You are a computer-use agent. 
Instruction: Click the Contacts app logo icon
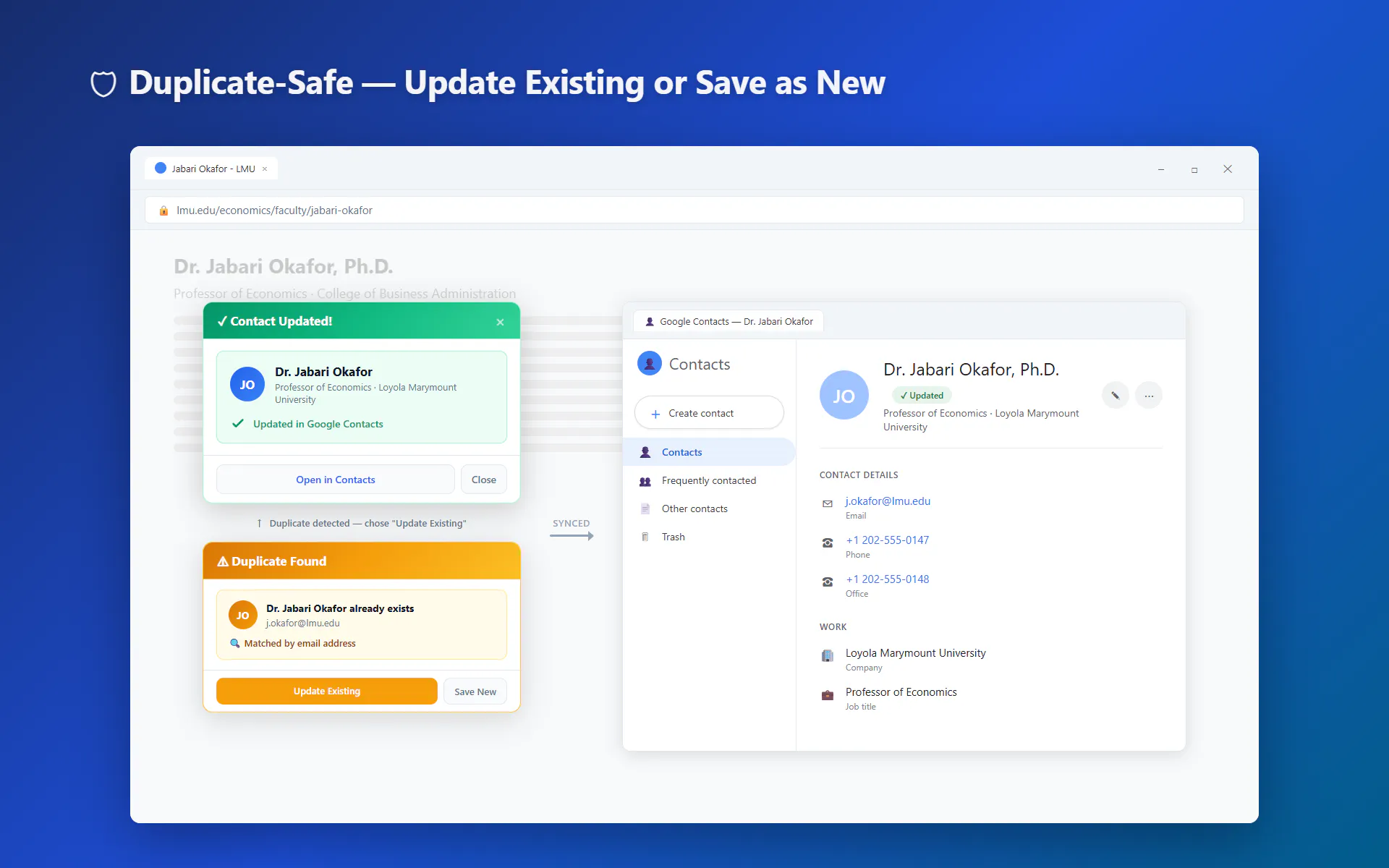click(x=650, y=364)
